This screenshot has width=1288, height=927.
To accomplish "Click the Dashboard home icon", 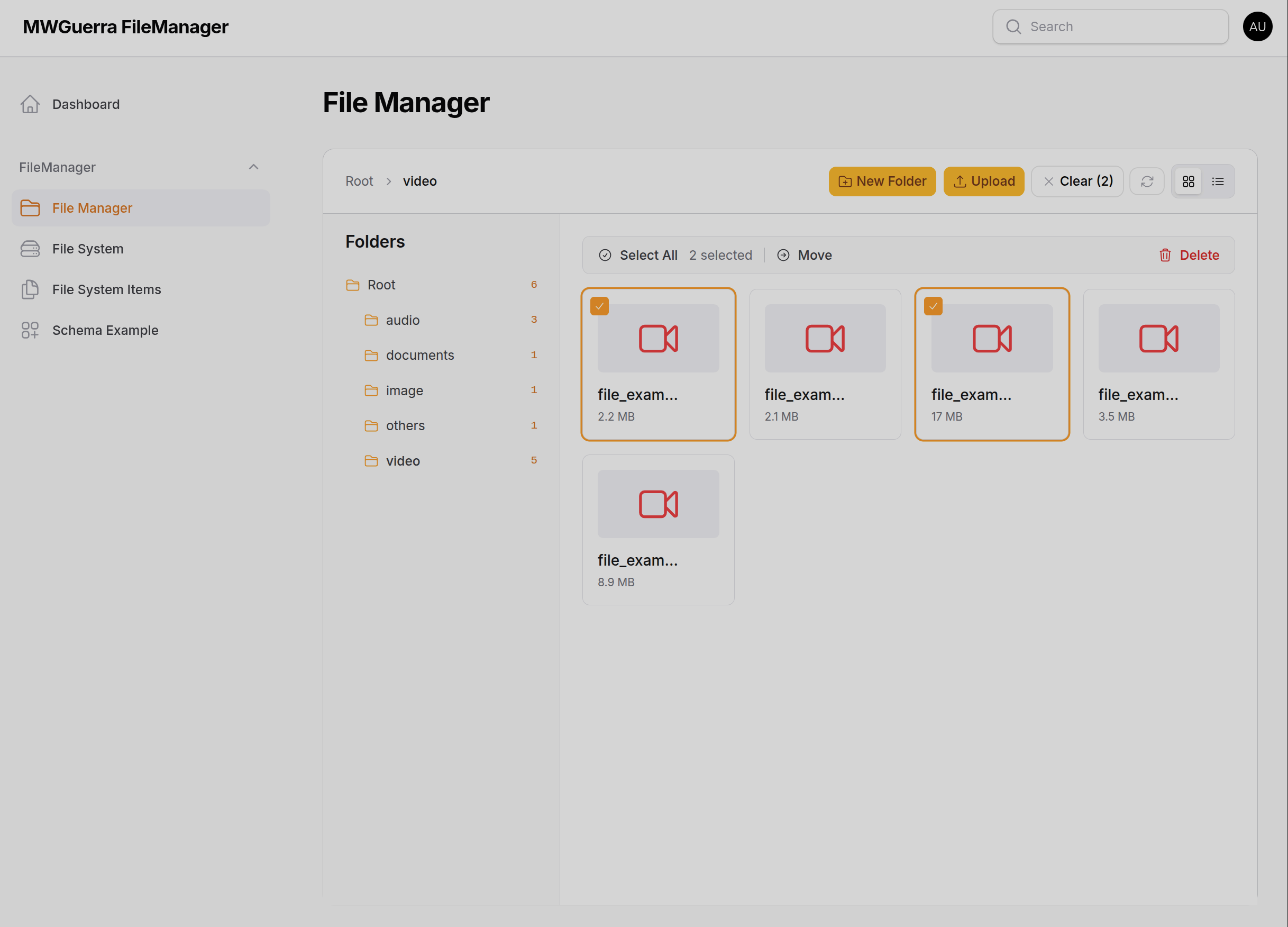I will [30, 105].
